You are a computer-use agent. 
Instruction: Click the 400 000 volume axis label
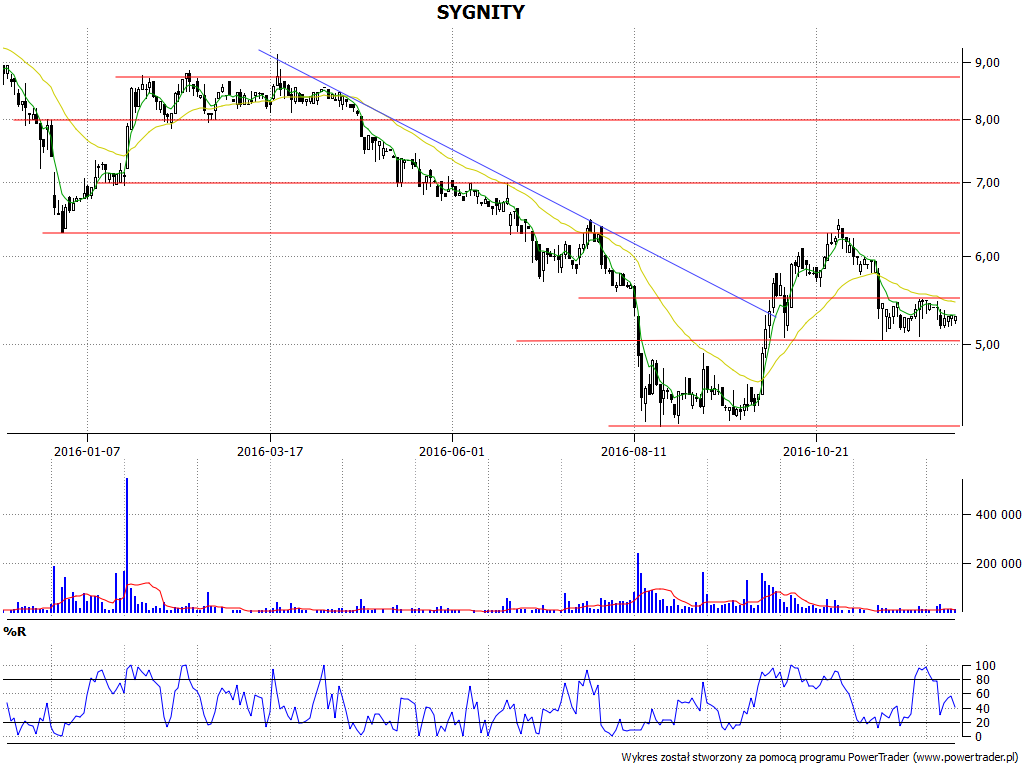998,515
